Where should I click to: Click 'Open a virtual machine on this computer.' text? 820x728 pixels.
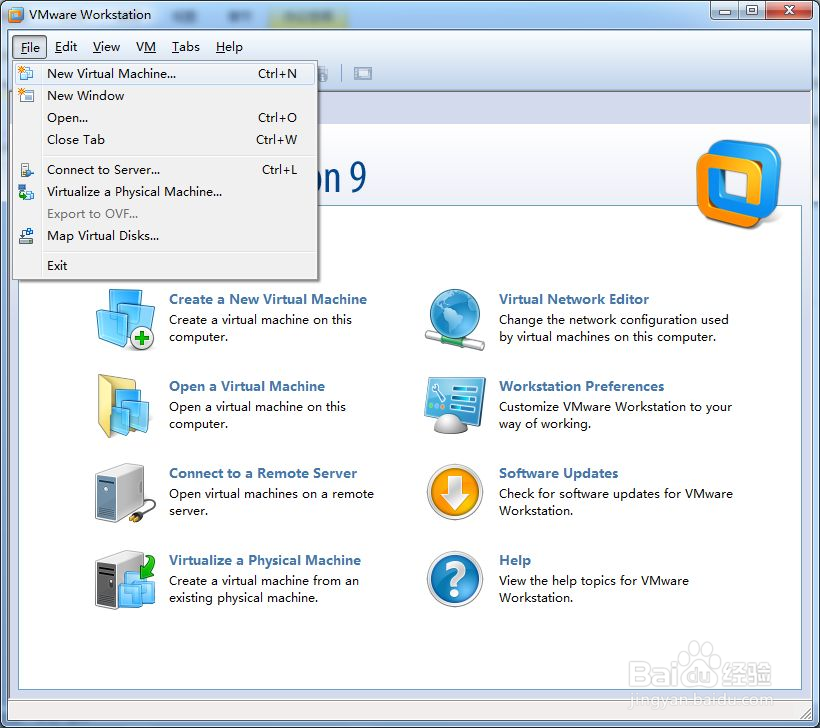[257, 415]
